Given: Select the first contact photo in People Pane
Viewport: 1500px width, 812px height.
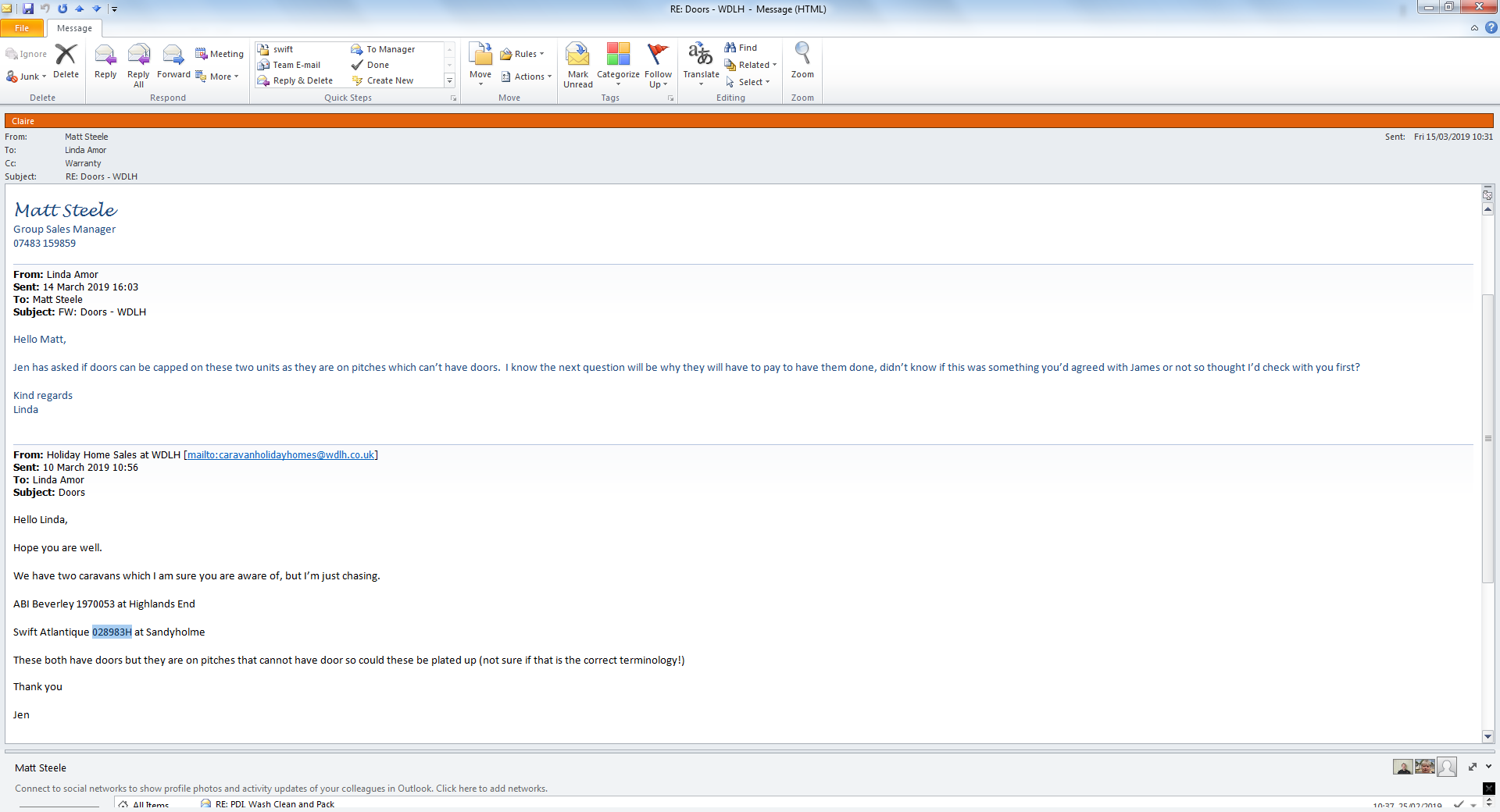Looking at the screenshot, I should (1403, 767).
